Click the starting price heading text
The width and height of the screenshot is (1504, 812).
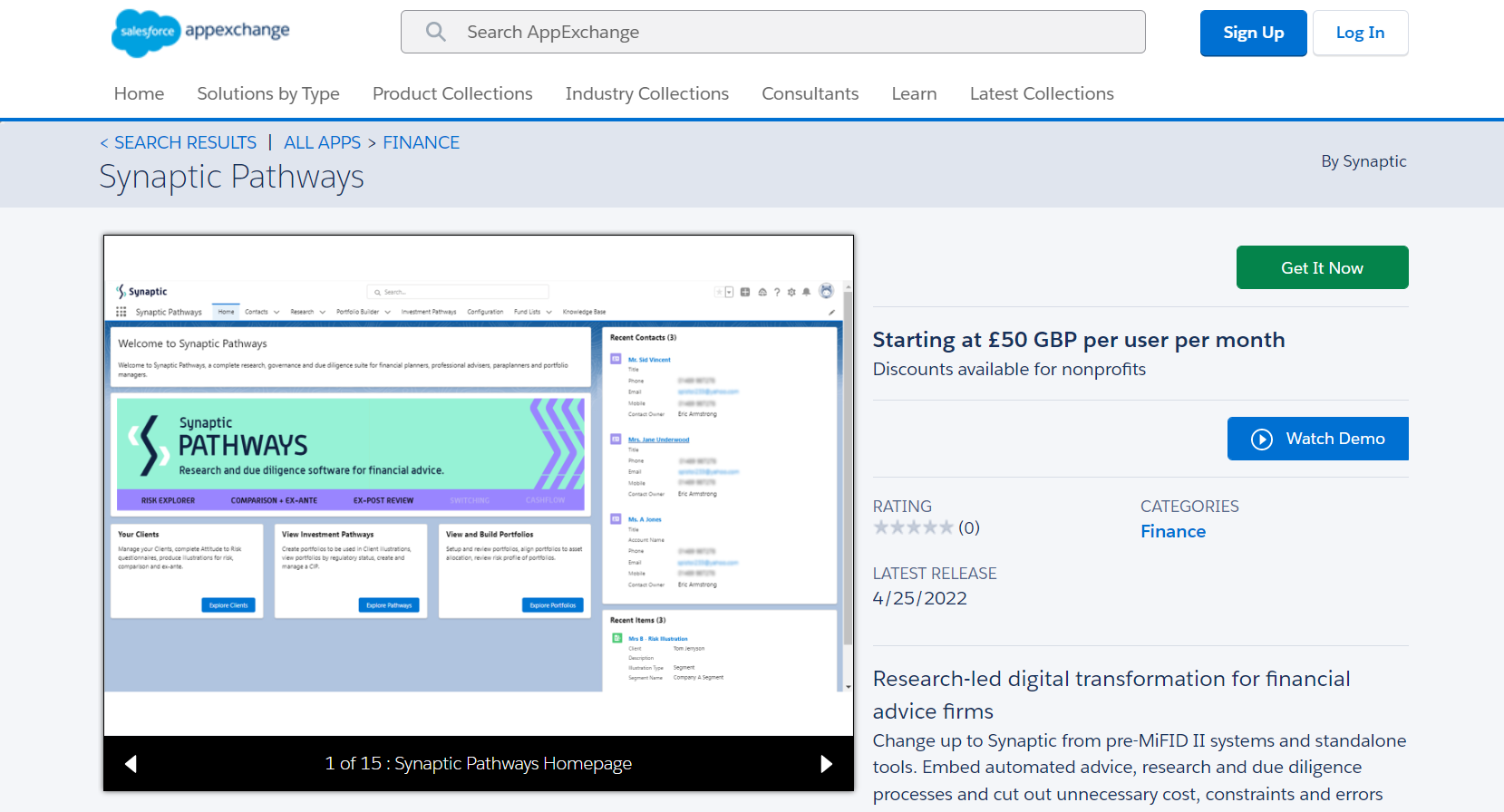pos(1079,341)
